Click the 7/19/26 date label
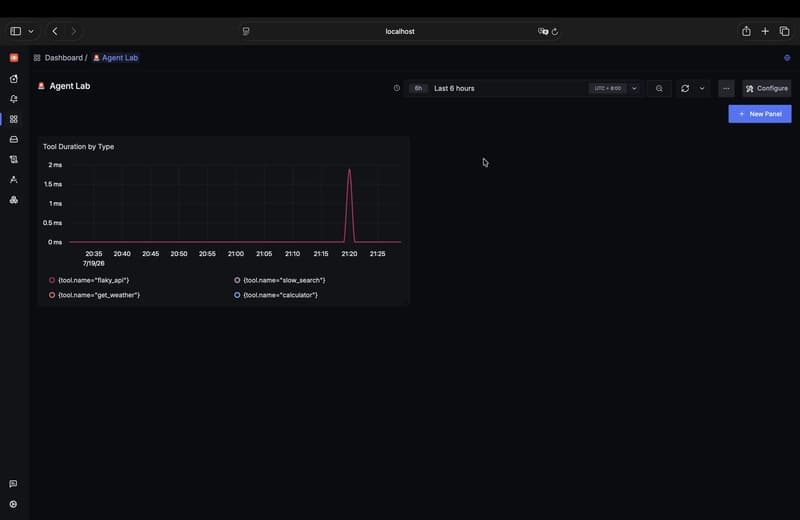 (x=93, y=263)
